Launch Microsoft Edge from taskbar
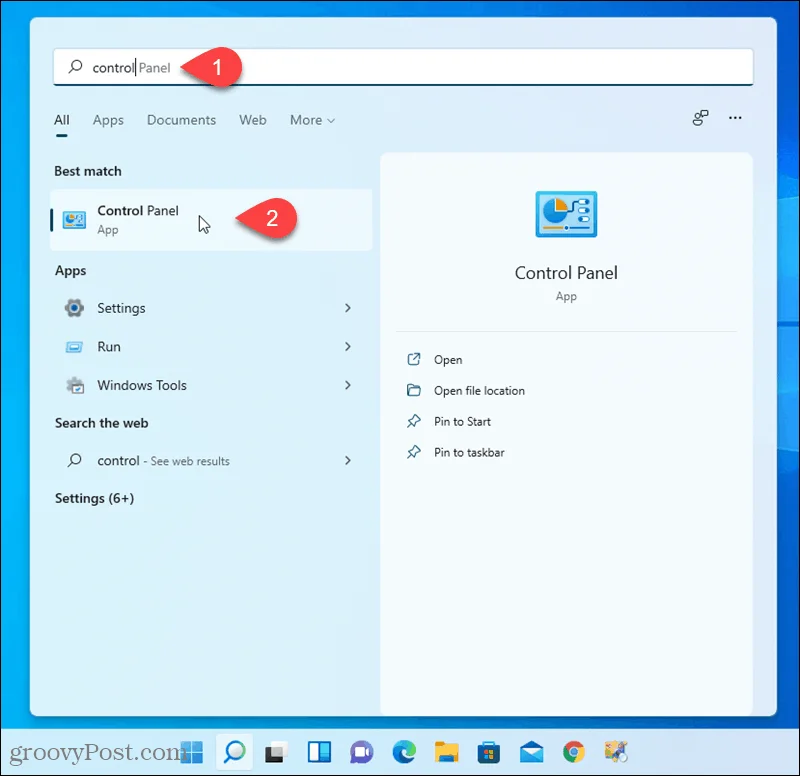The image size is (800, 776). click(404, 753)
